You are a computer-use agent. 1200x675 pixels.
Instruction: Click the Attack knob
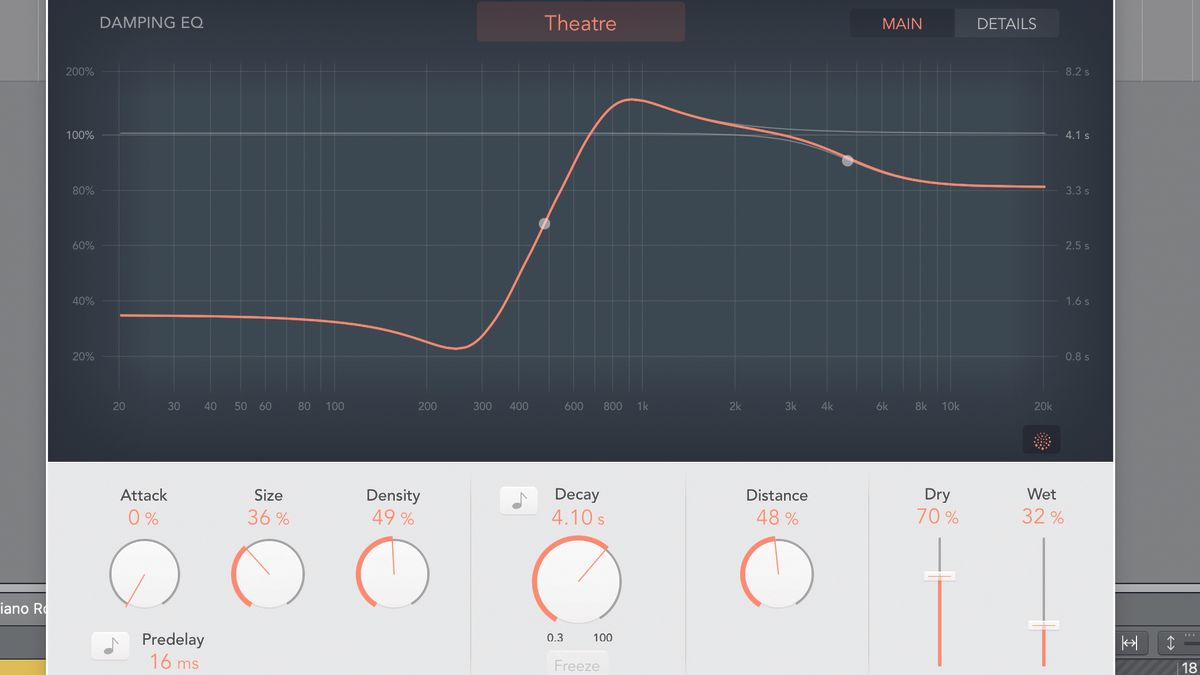coord(144,573)
